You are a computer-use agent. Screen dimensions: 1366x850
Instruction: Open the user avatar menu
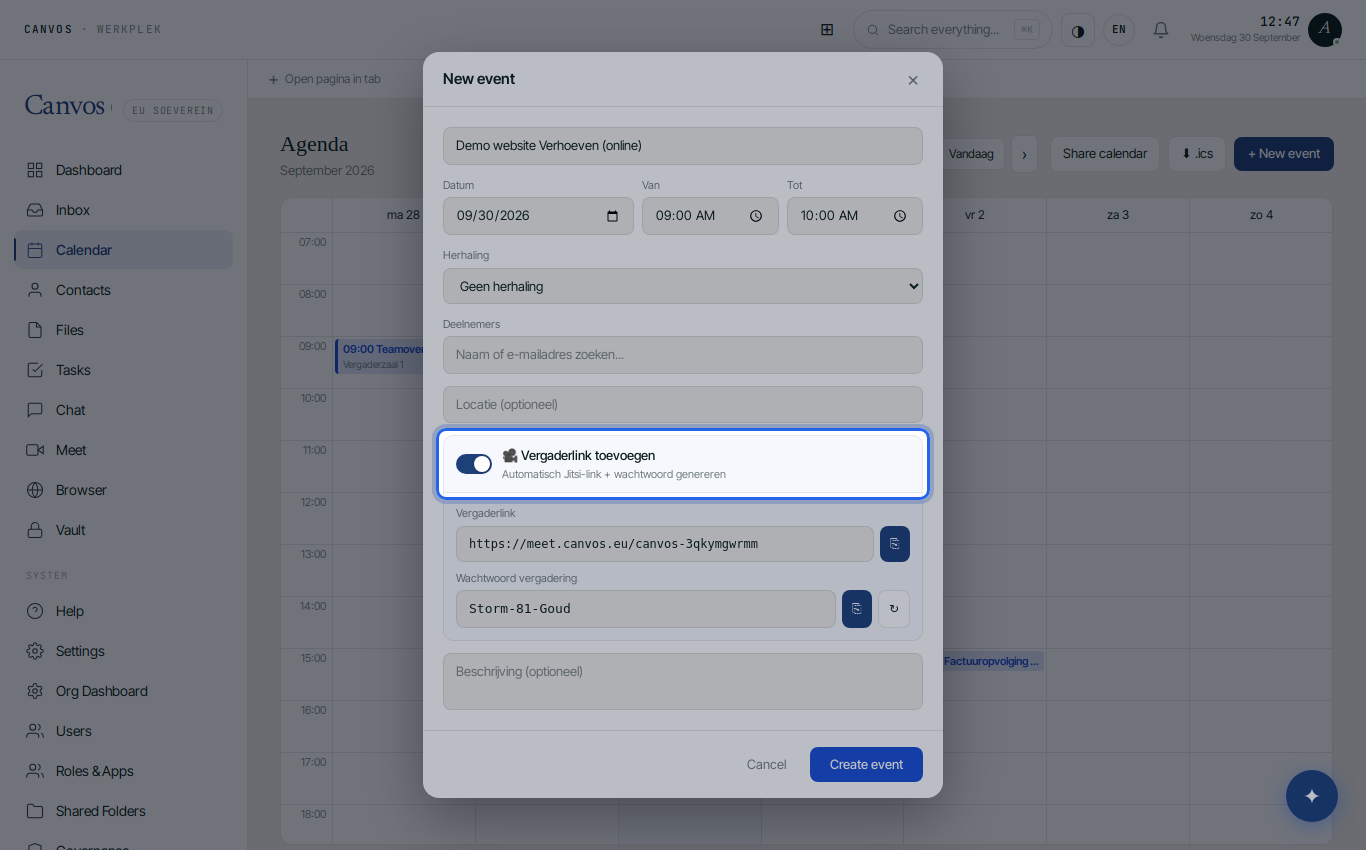pyautogui.click(x=1325, y=30)
